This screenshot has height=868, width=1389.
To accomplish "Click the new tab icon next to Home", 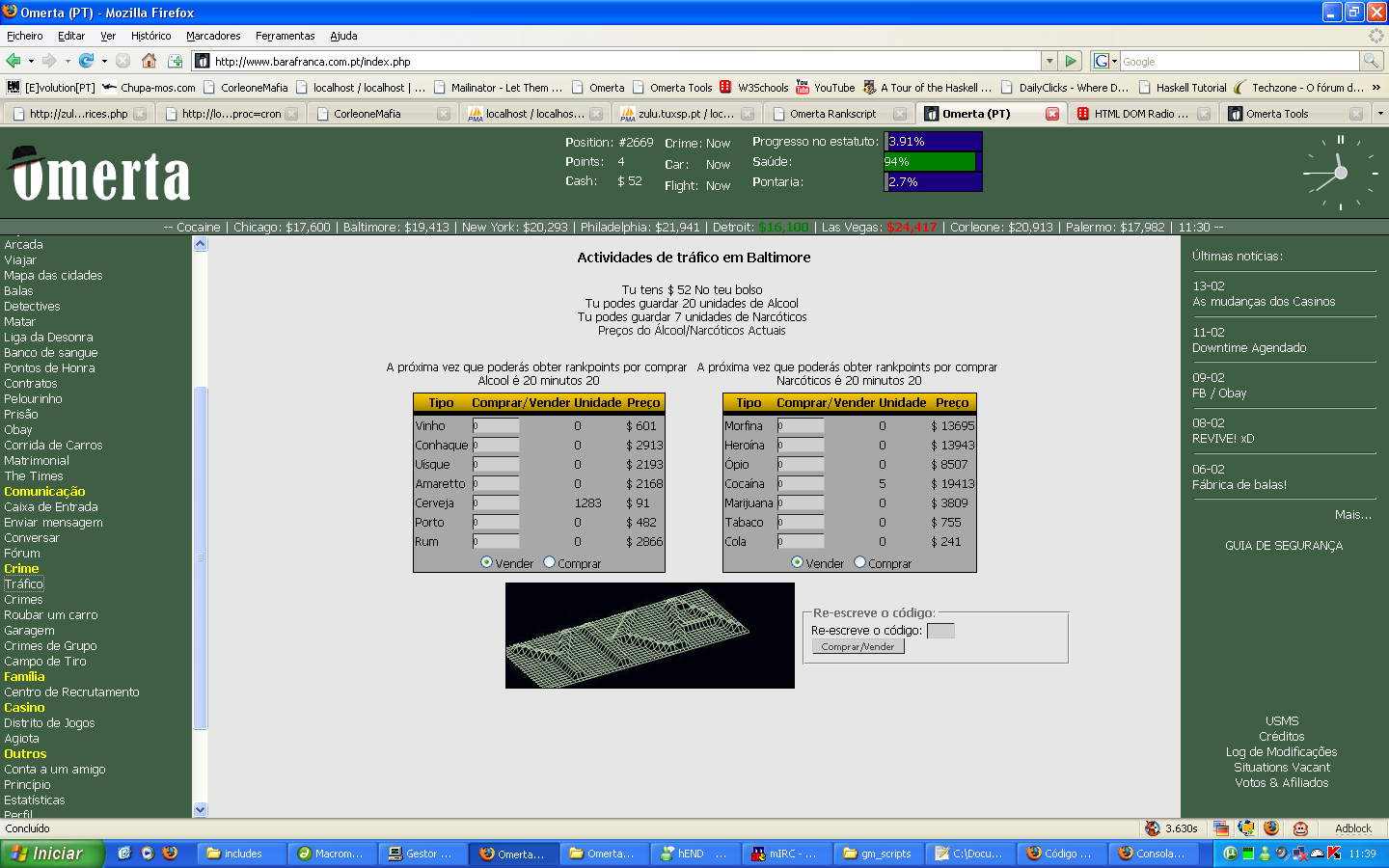I will pos(175,61).
